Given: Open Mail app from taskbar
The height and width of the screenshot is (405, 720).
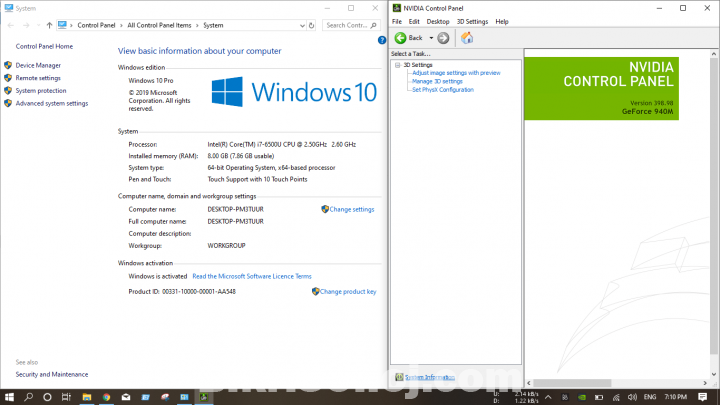Looking at the screenshot, I should coord(126,397).
